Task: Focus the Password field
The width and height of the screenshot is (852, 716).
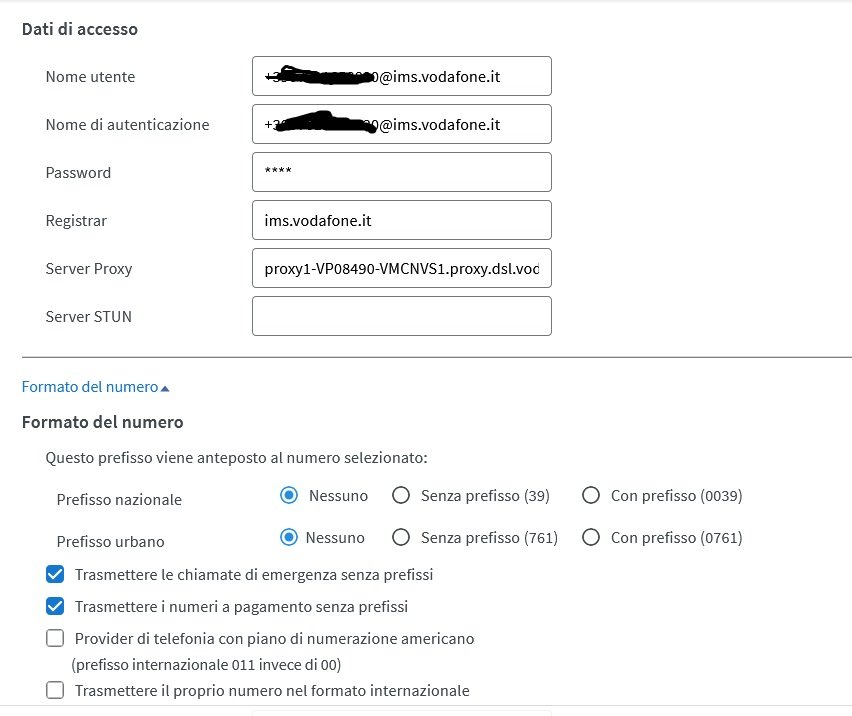Action: (401, 172)
